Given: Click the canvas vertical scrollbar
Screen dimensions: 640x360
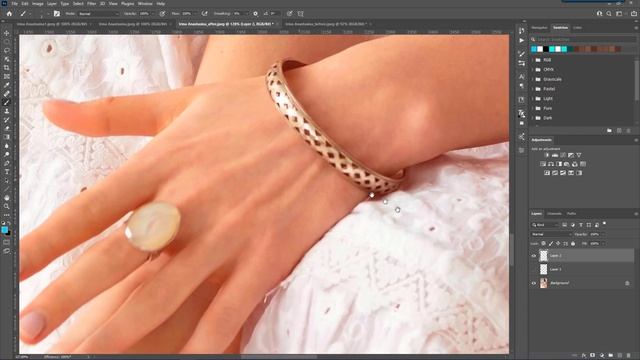Looking at the screenshot, I should point(511,249).
